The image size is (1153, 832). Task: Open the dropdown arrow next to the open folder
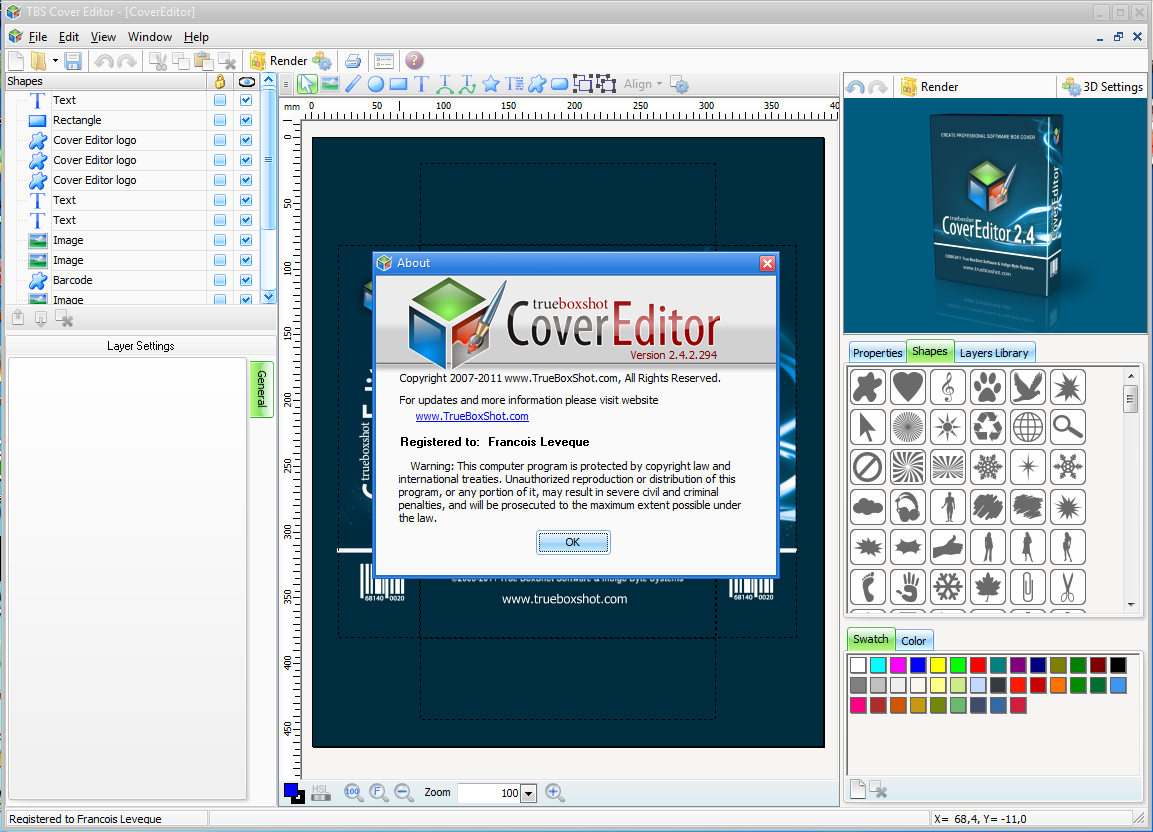pos(55,61)
